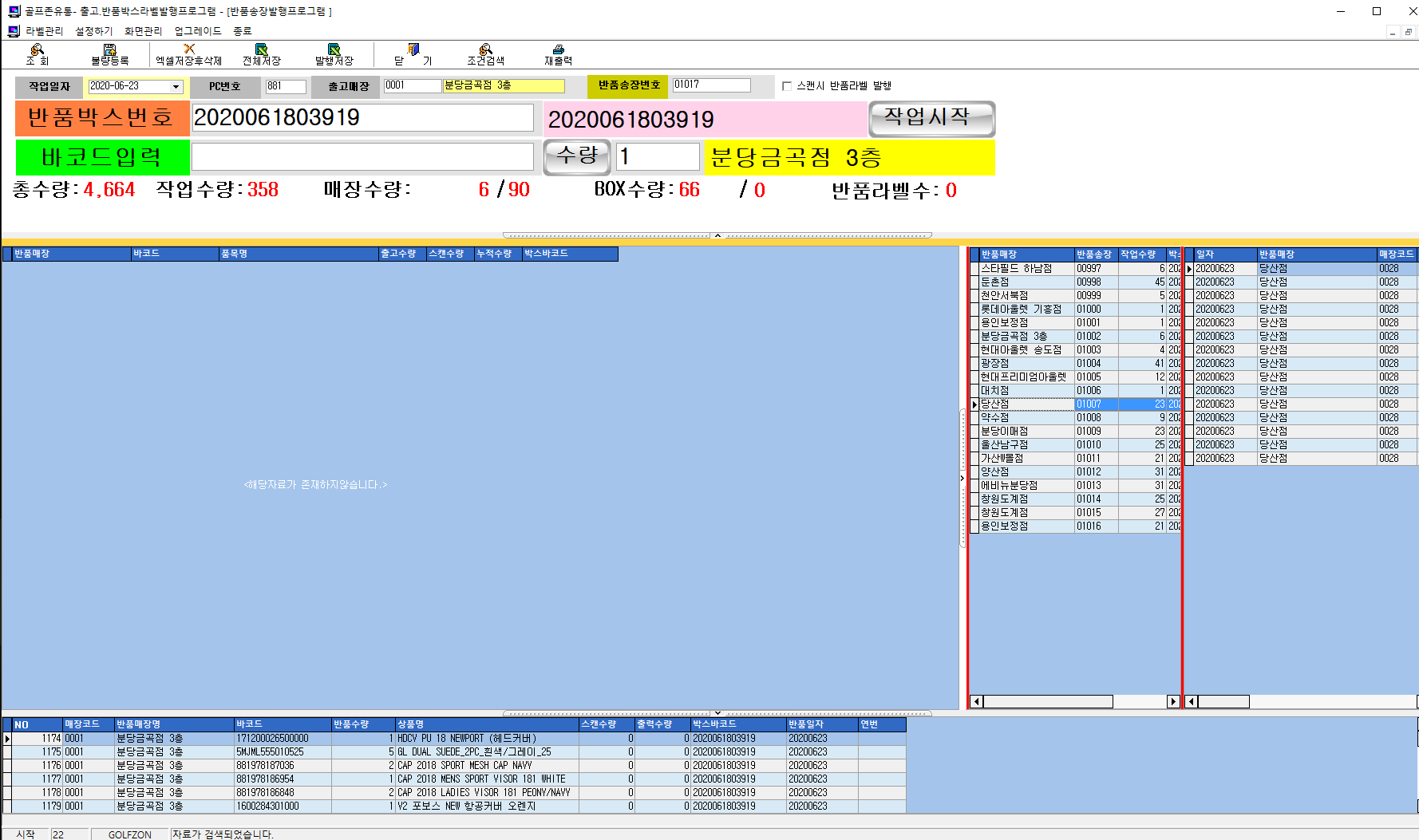Click the 불량등록 defect registration icon
Viewport: 1419px width, 840px height.
109,50
